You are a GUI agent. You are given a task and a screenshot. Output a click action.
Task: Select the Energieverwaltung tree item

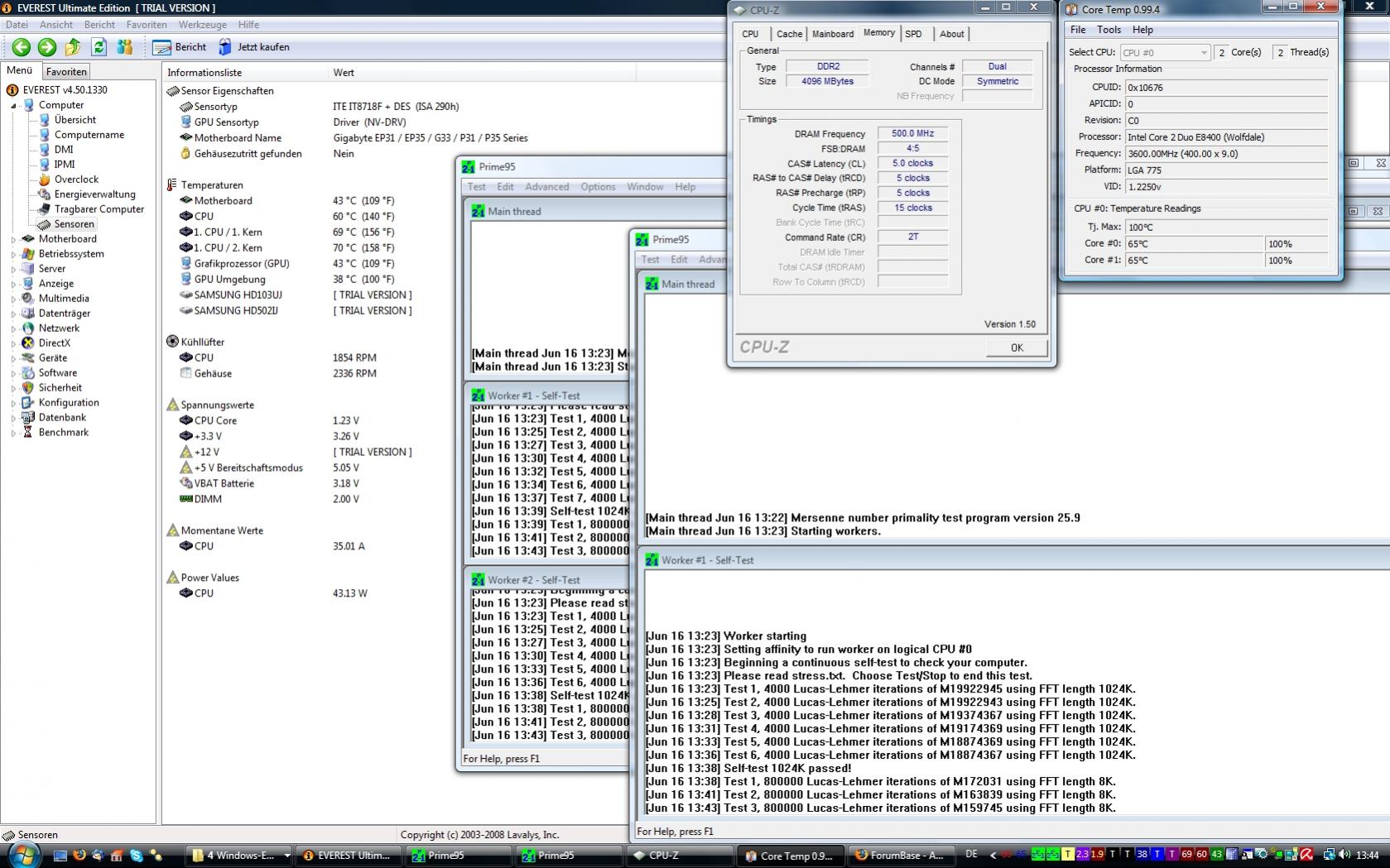94,194
